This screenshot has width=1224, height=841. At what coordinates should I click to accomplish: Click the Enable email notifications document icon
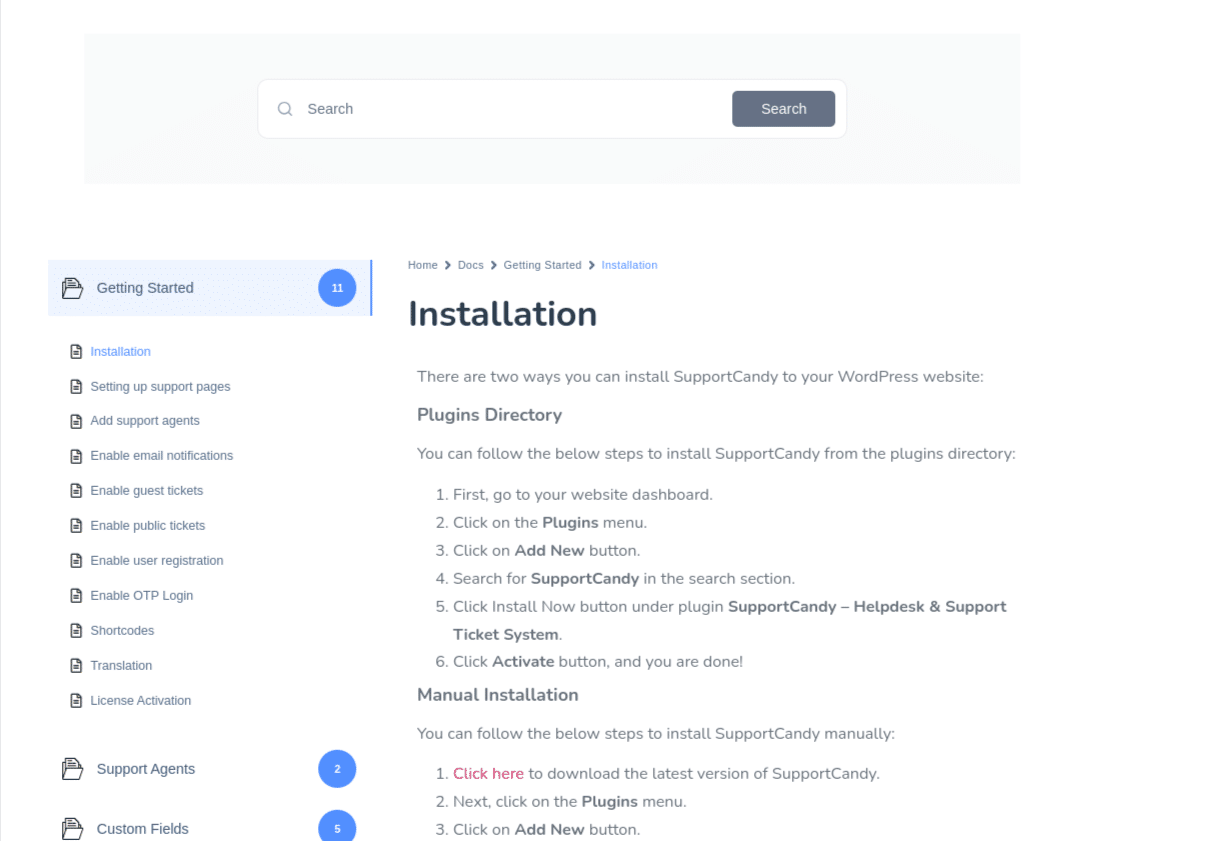[x=76, y=456]
